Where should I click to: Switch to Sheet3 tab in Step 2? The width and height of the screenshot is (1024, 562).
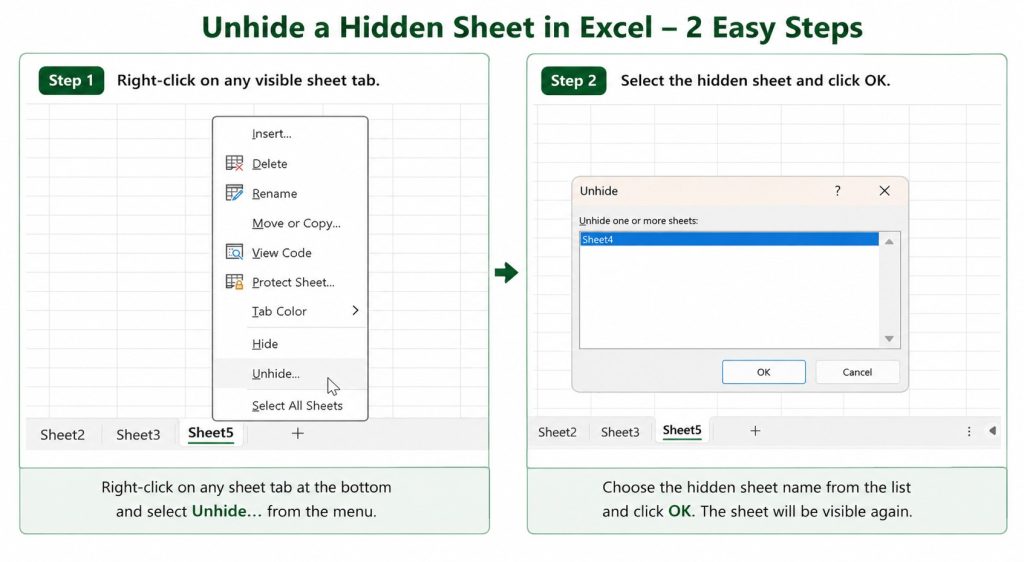click(x=620, y=432)
